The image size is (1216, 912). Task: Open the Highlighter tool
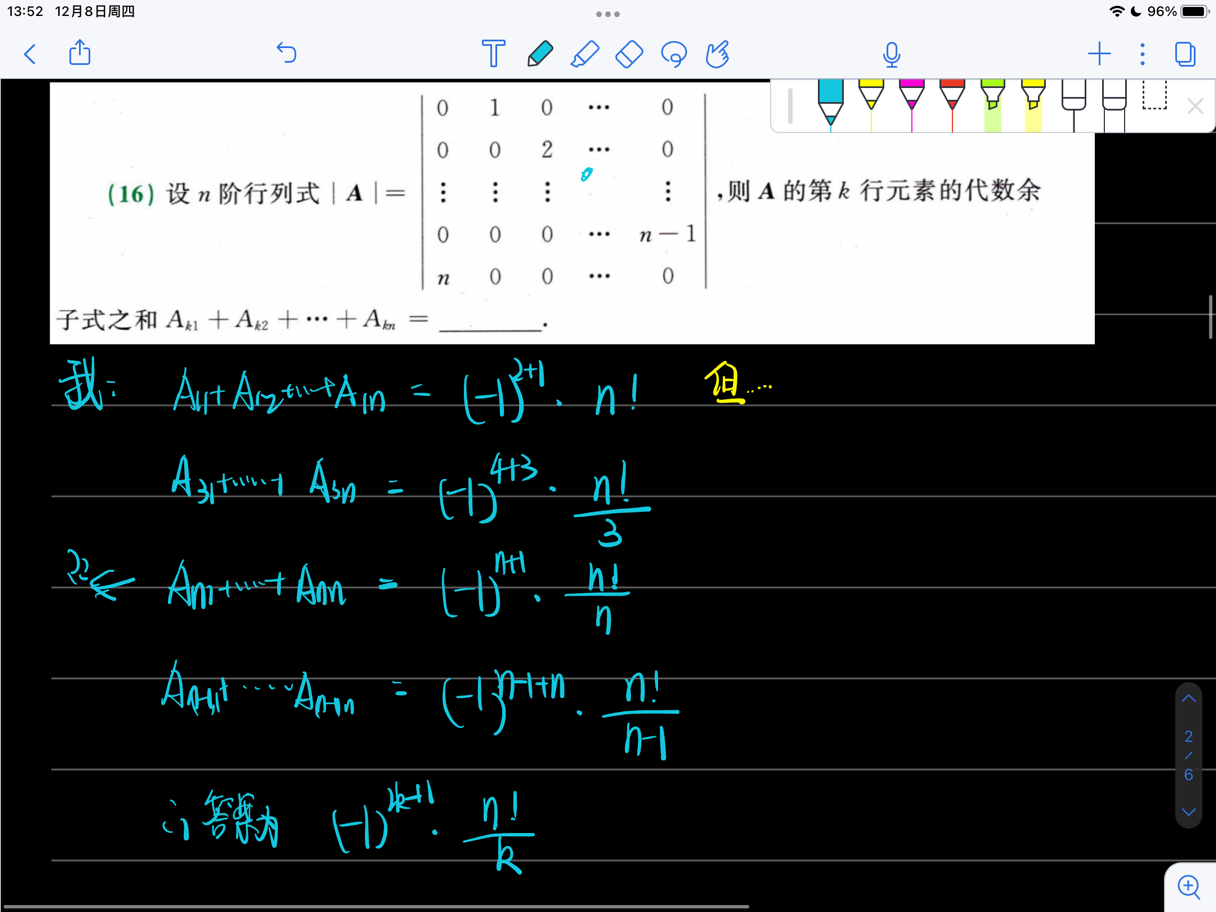pyautogui.click(x=585, y=54)
